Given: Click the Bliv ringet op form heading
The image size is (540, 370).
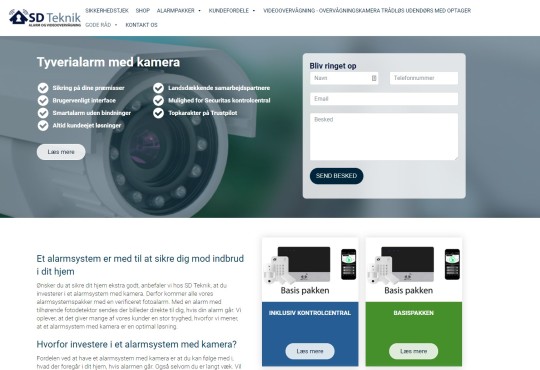Looking at the screenshot, I should click(333, 66).
